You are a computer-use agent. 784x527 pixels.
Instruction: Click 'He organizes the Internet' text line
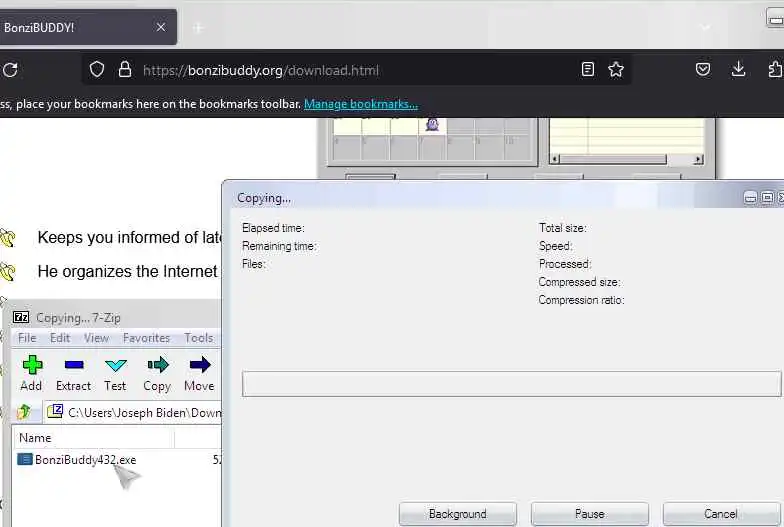(x=128, y=272)
